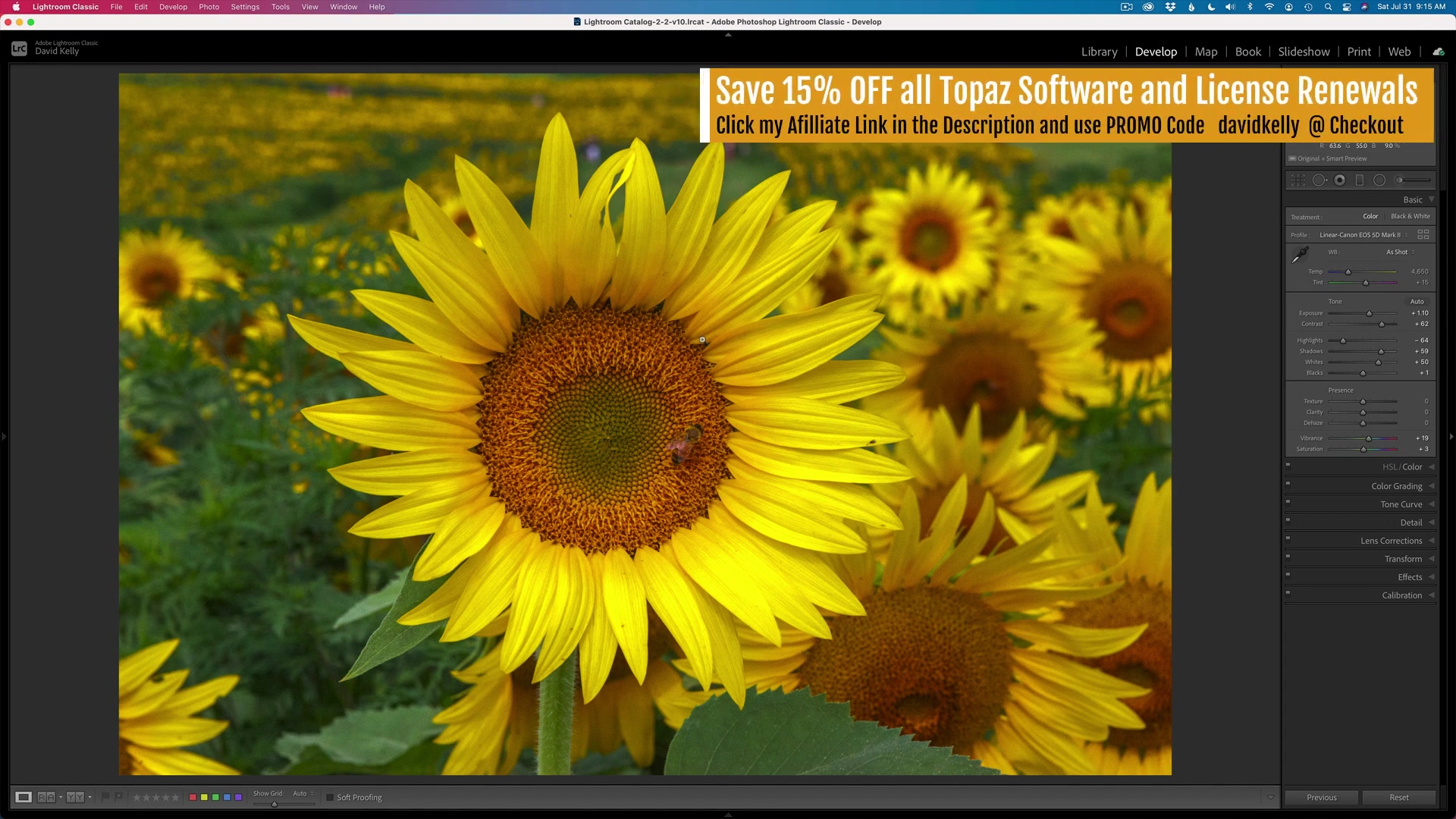The image size is (1456, 819).
Task: Open the Dropbox menu bar icon
Action: pos(1170,7)
